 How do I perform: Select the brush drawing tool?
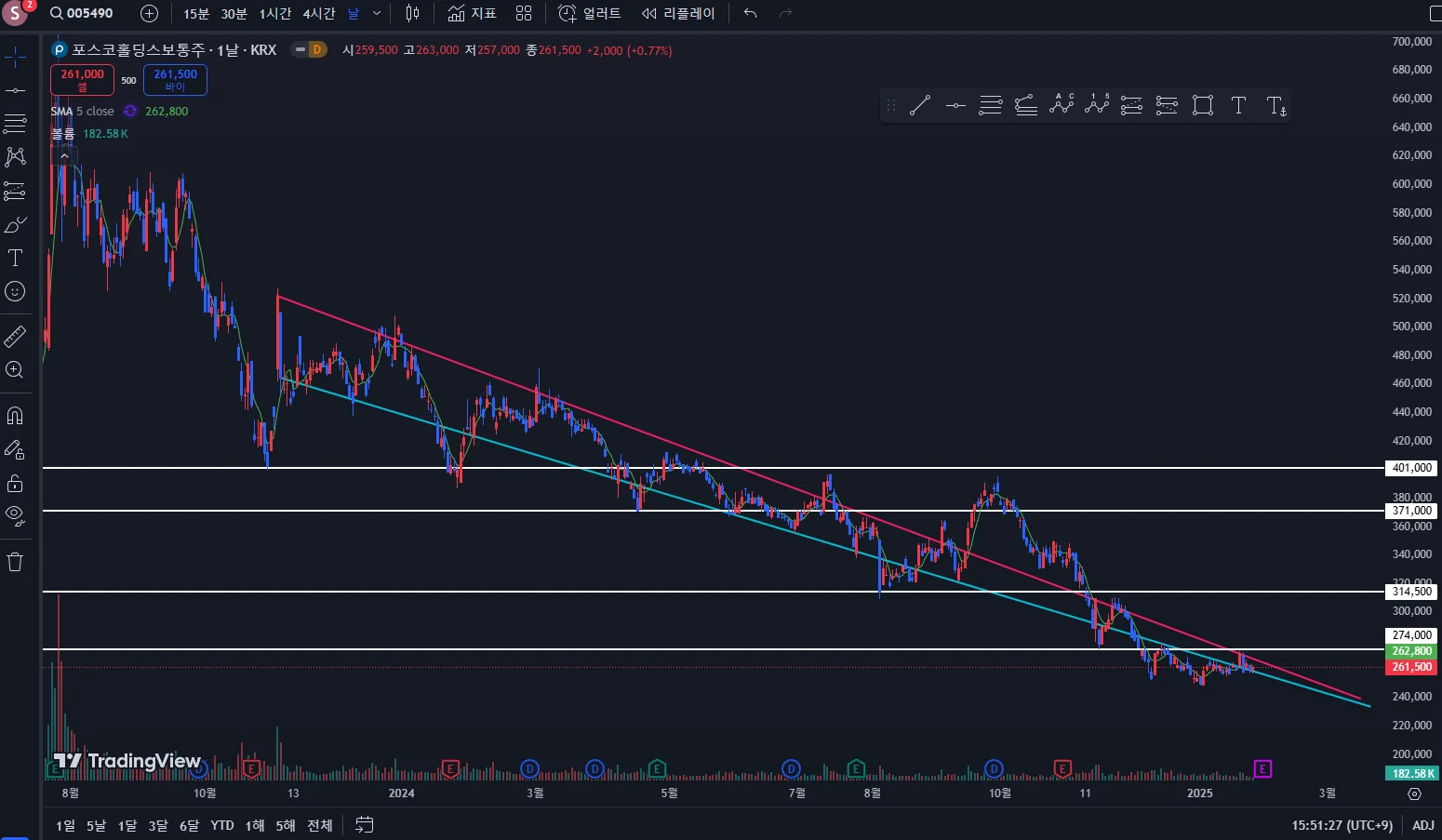click(x=15, y=224)
